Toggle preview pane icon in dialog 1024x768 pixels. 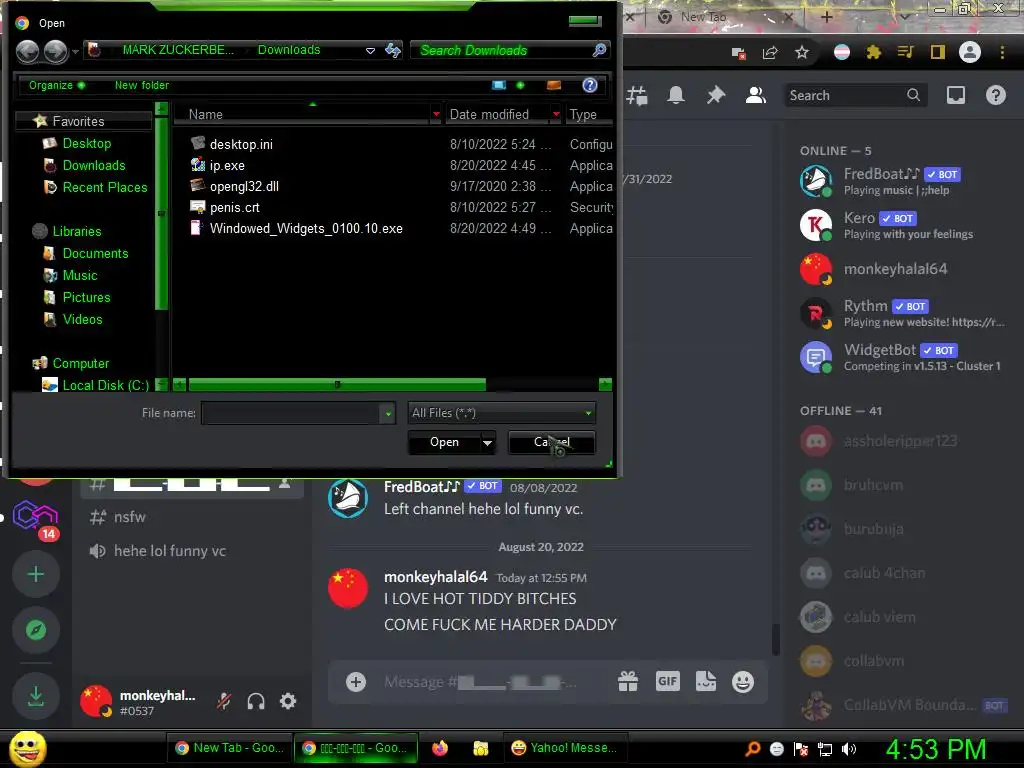(554, 86)
